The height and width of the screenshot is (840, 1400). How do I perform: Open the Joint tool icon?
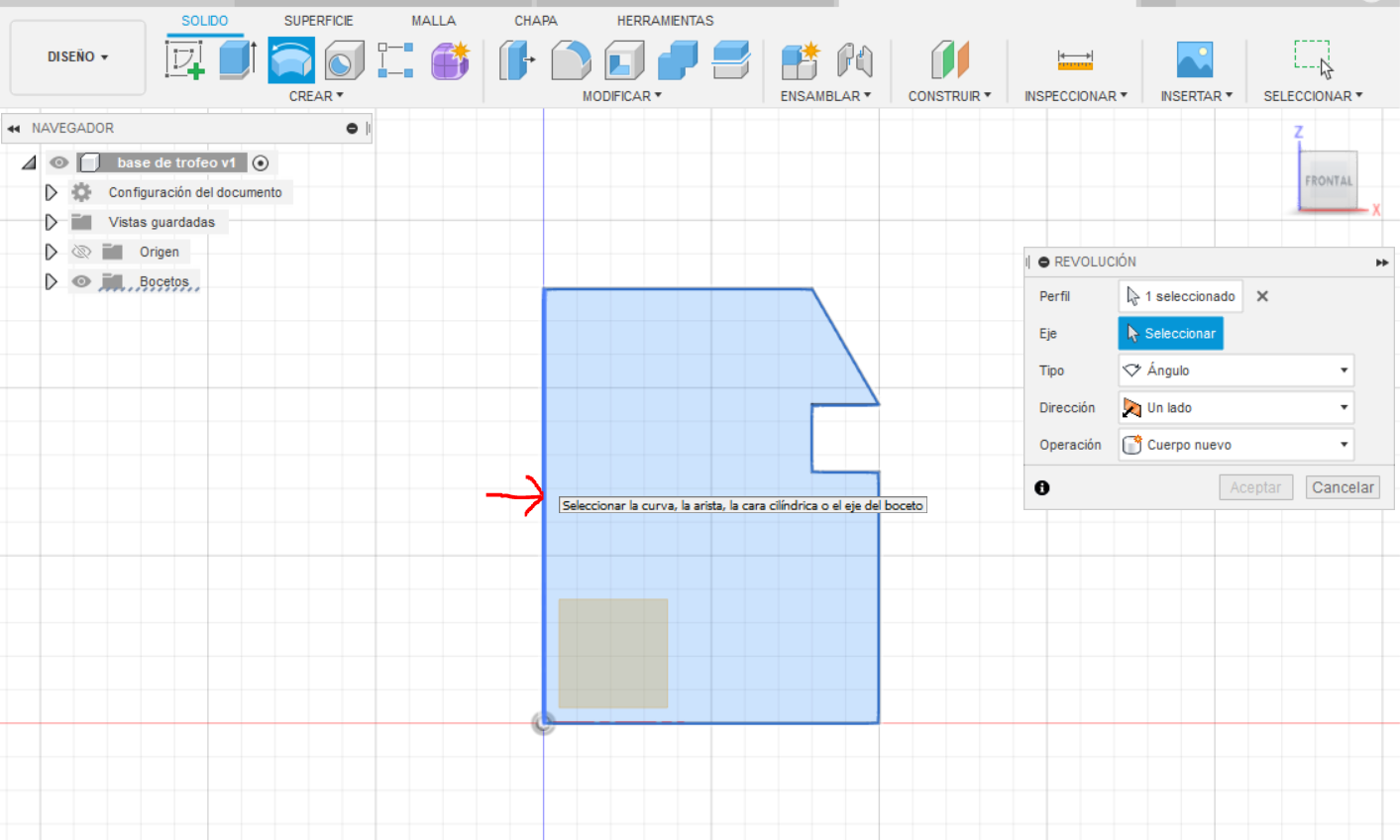854,60
